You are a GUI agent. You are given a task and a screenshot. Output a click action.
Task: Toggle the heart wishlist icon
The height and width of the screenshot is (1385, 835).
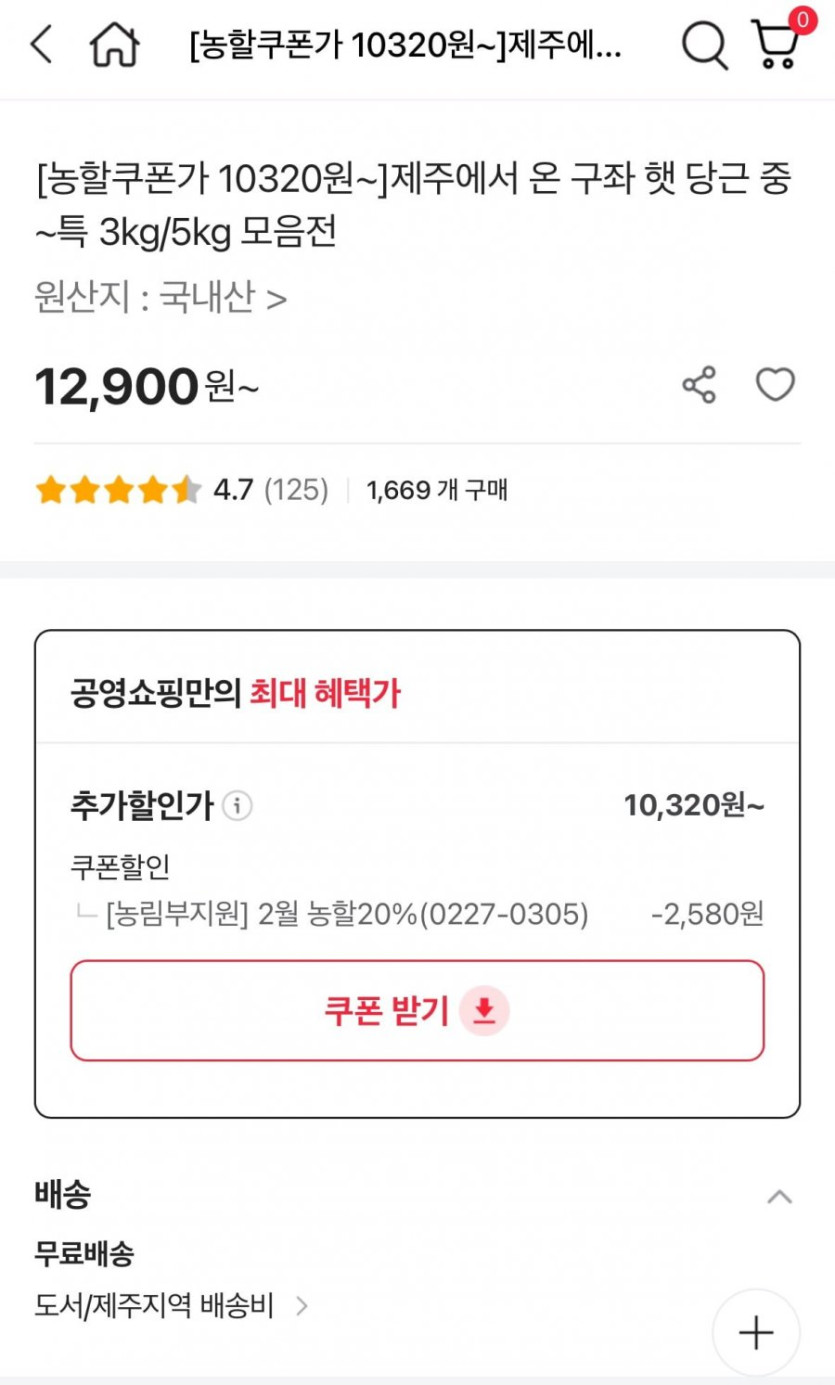pyautogui.click(x=775, y=385)
